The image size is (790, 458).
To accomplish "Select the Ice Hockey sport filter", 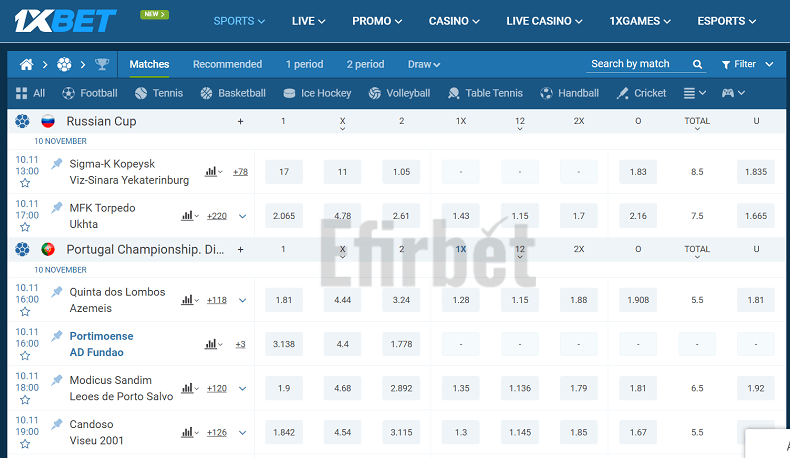I will (x=317, y=93).
